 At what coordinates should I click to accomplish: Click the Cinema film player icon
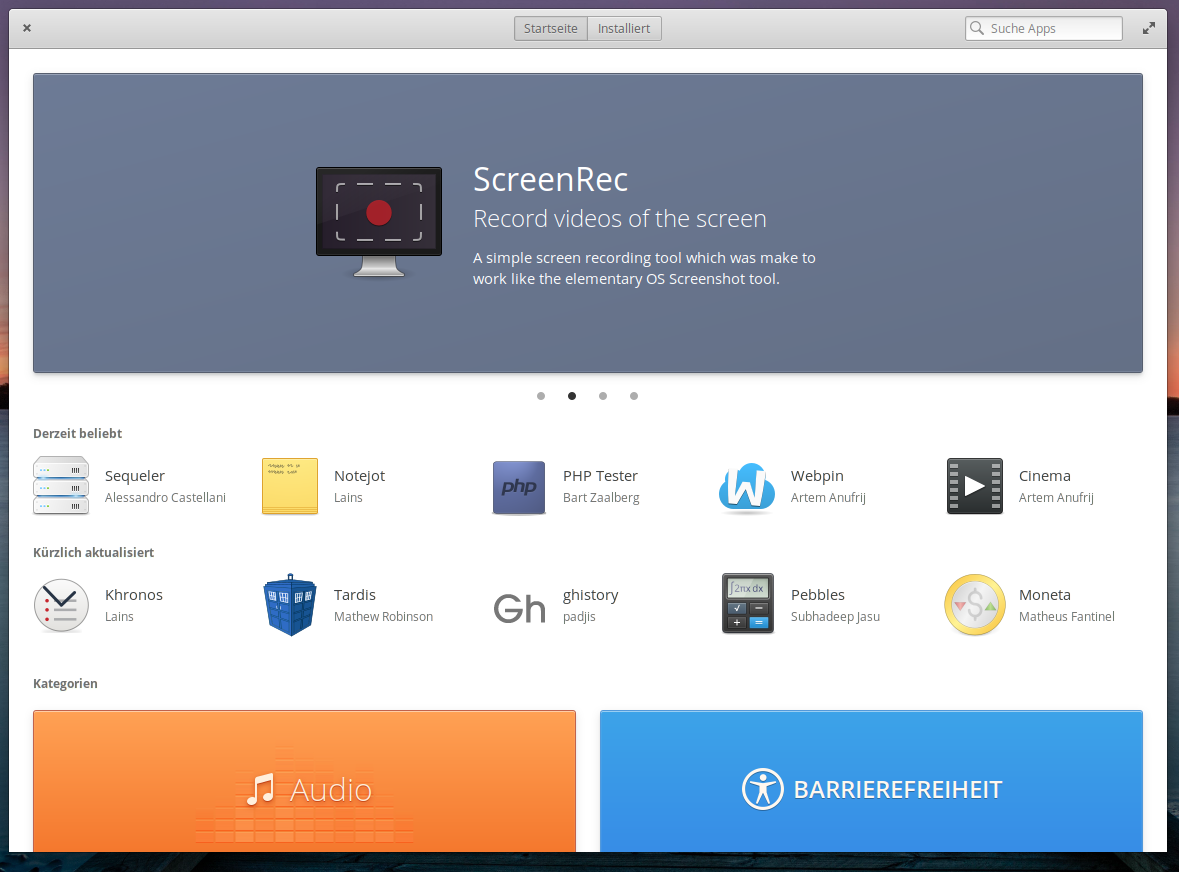[x=974, y=486]
